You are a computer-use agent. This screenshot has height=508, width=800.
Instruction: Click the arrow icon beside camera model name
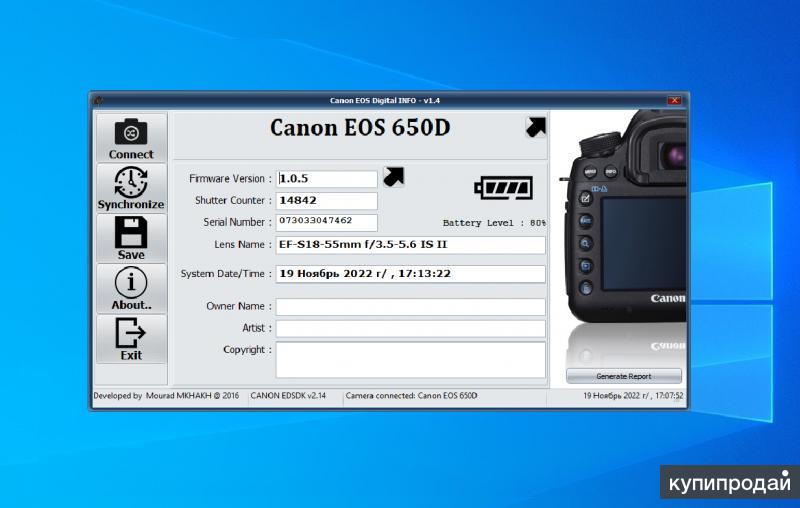[536, 127]
